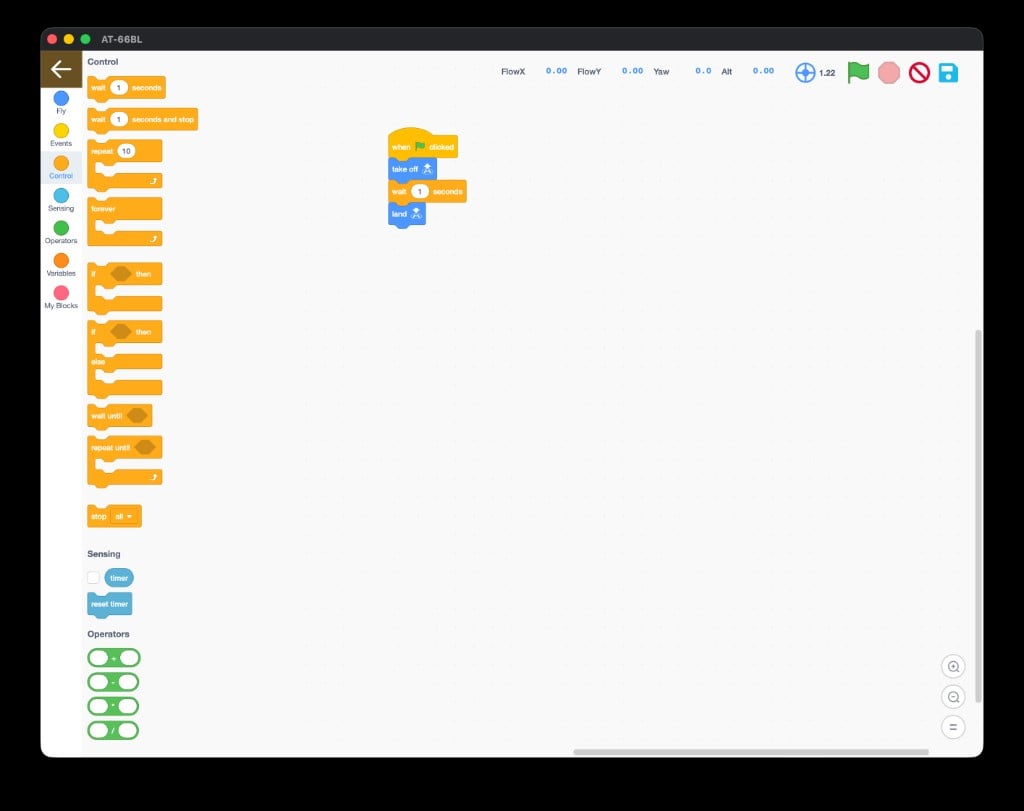This screenshot has width=1024, height=811.
Task: Click the Yaw value readout
Action: (x=703, y=71)
